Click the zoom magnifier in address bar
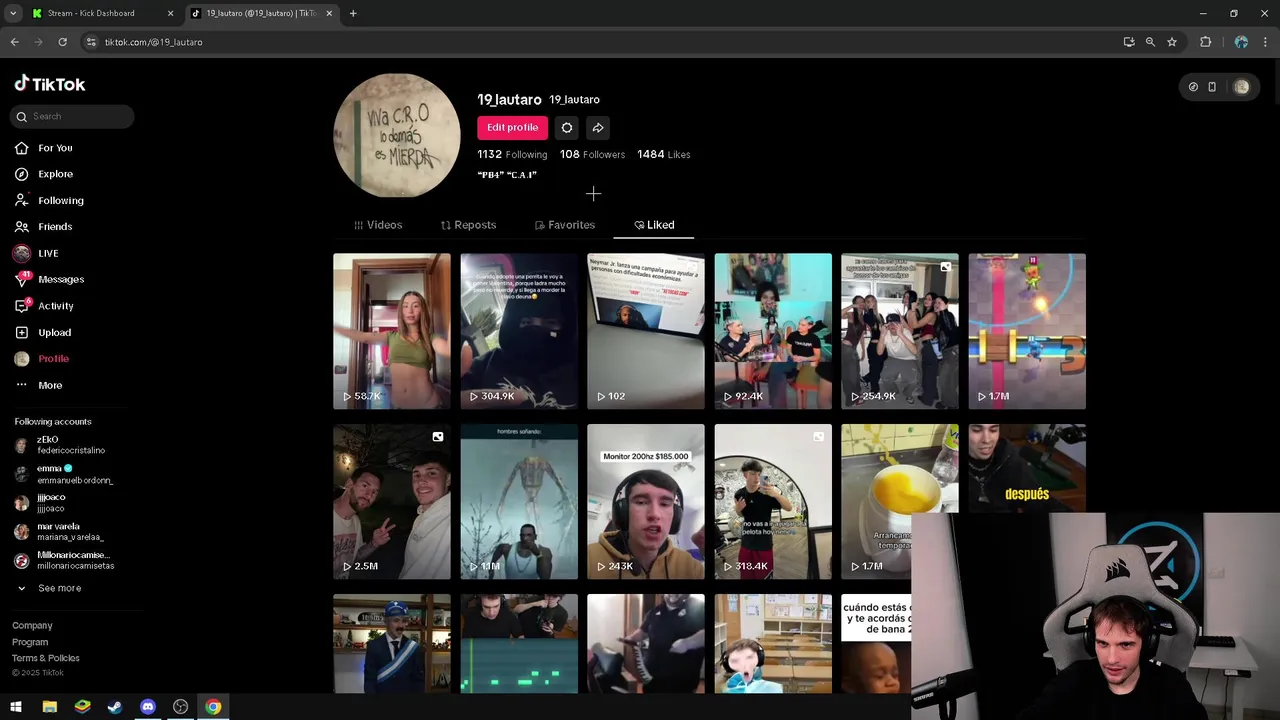 (1150, 42)
